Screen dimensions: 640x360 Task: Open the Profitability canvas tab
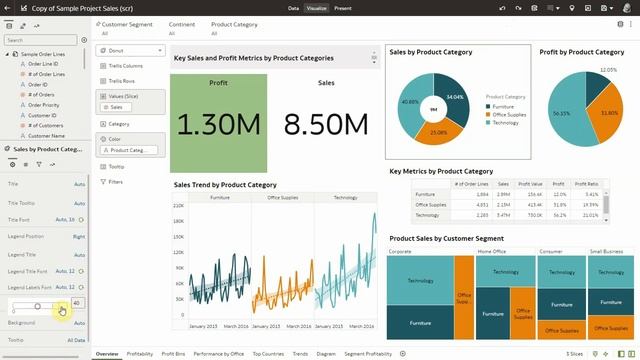[x=140, y=354]
